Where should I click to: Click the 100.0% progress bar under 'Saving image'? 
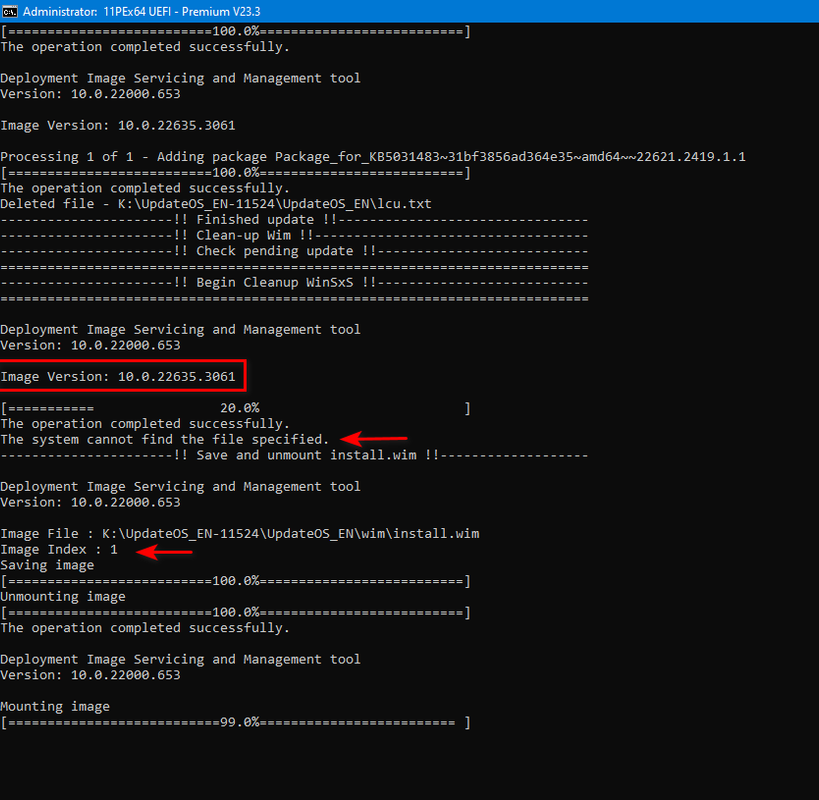236,581
